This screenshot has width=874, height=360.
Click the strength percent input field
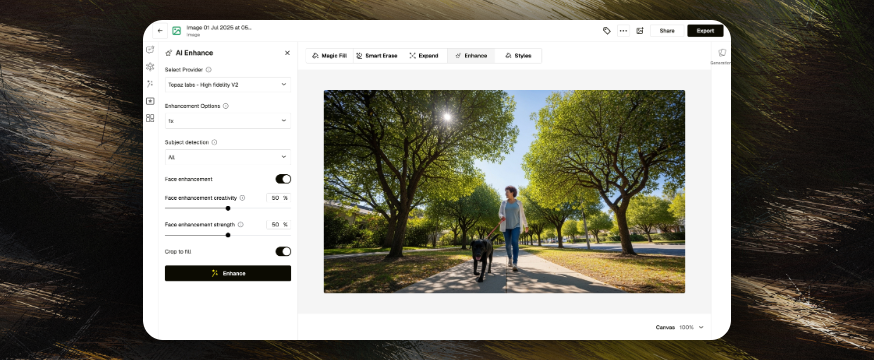(278, 225)
